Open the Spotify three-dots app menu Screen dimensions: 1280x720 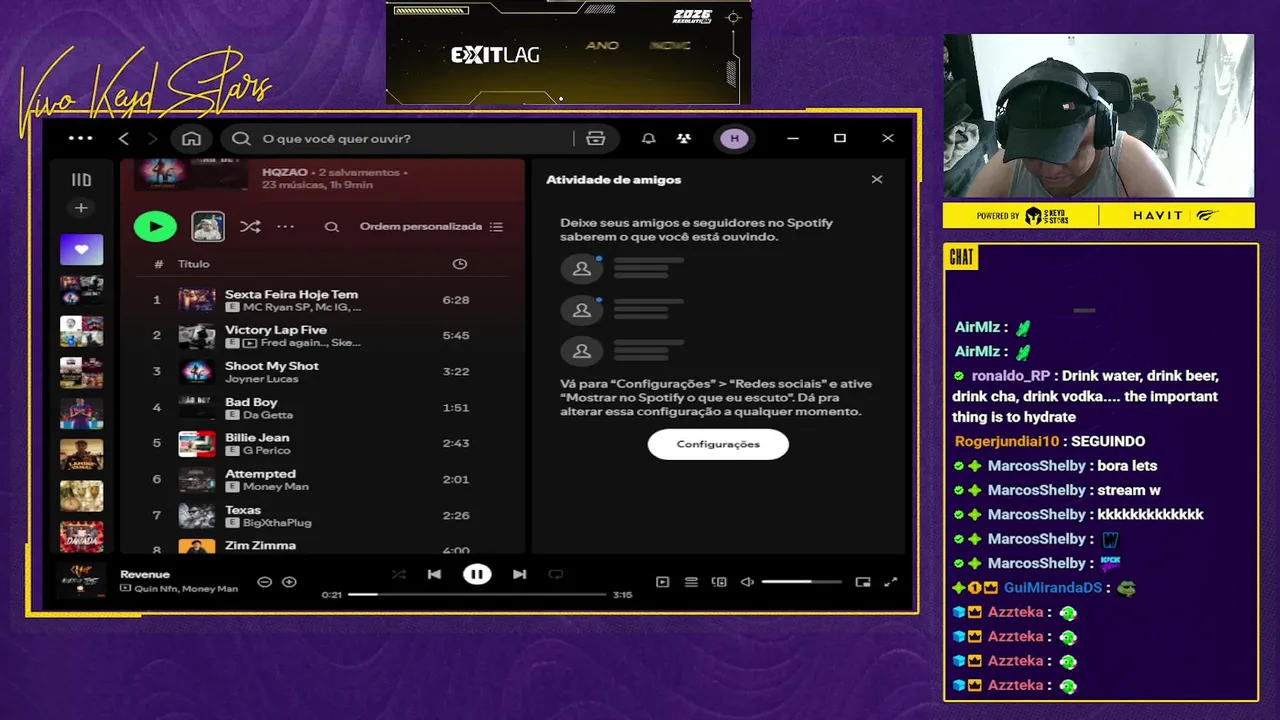point(80,139)
